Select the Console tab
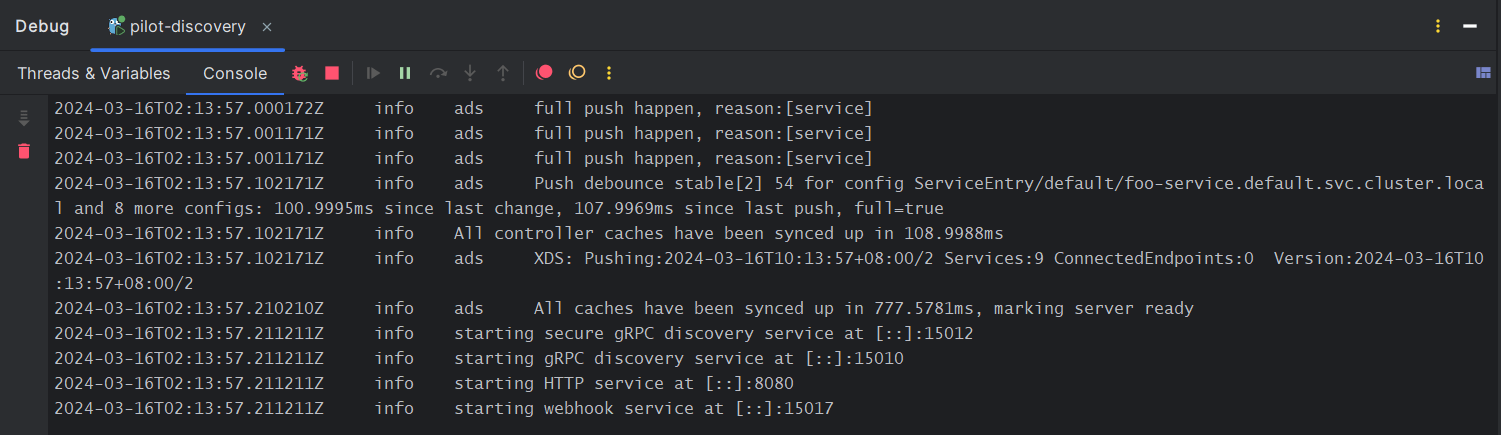The image size is (1501, 435). tap(235, 73)
